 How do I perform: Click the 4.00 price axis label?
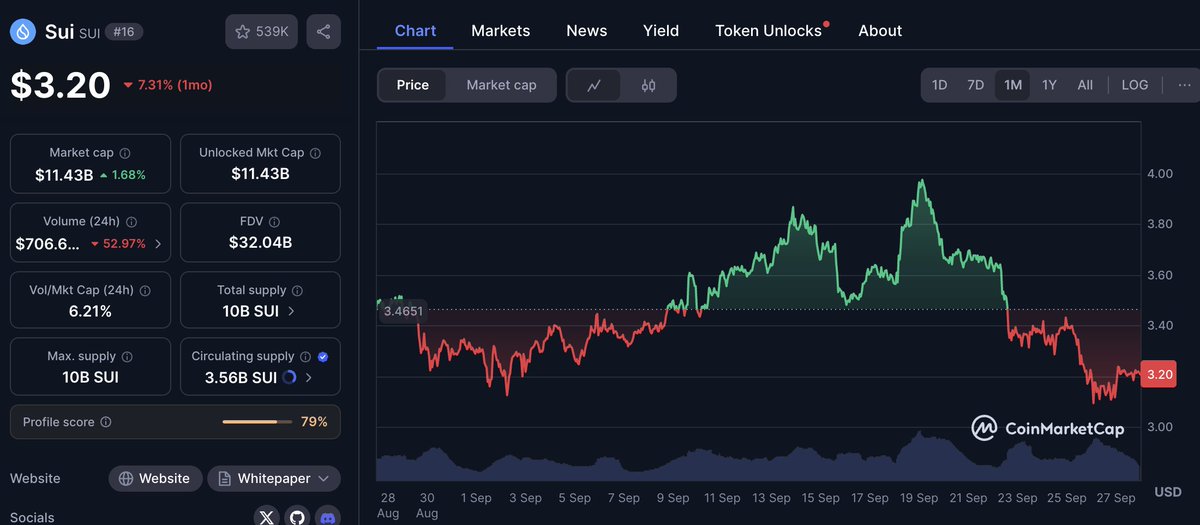1160,174
